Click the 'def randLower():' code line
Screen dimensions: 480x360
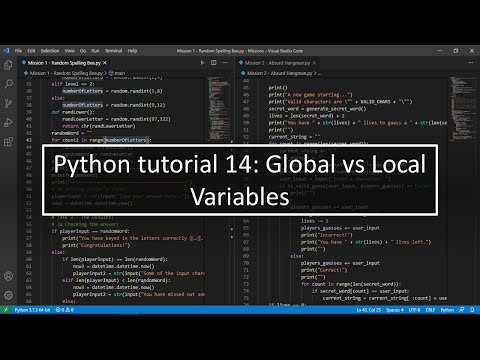click(73, 112)
